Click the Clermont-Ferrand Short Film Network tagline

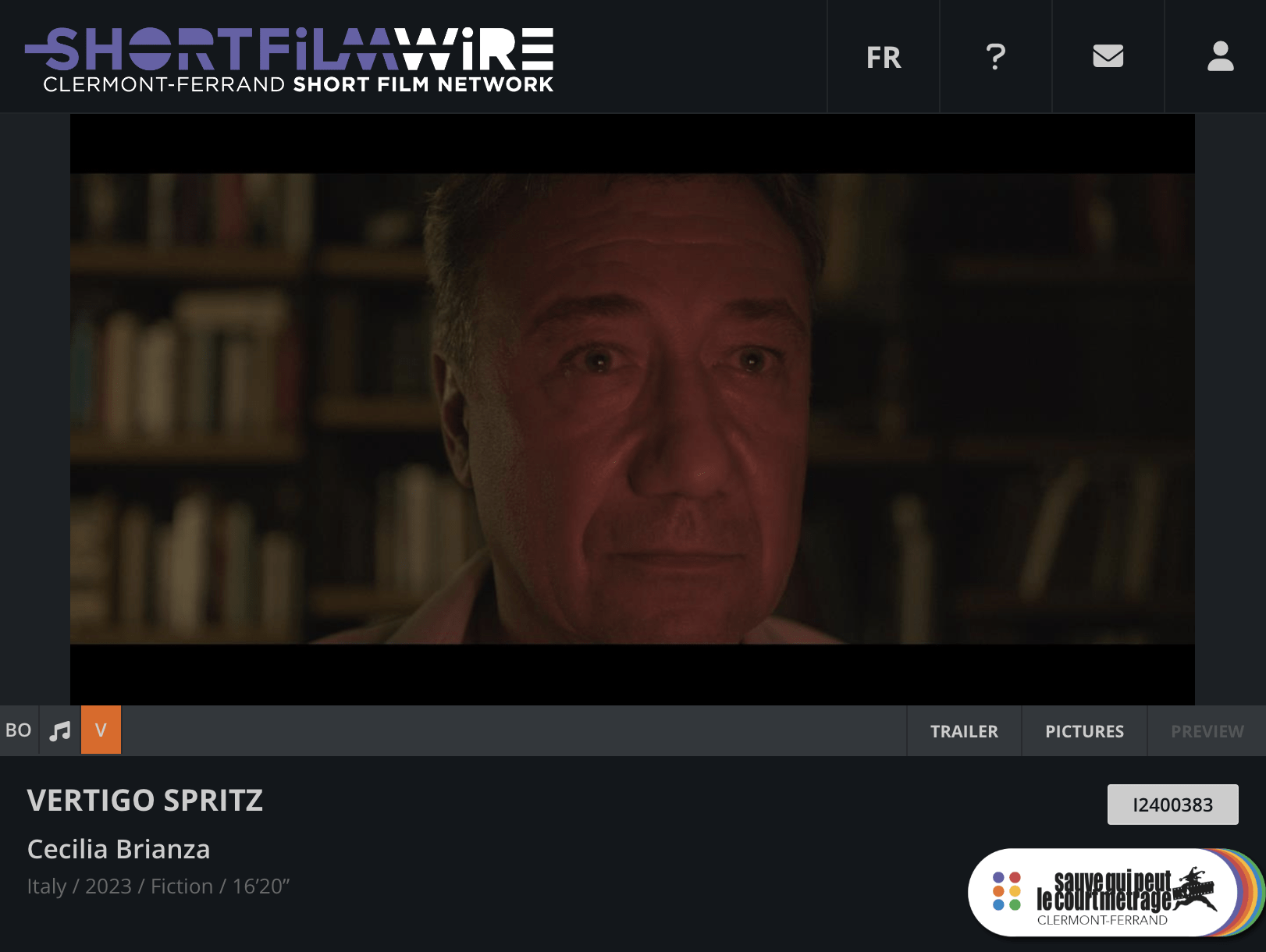(298, 84)
